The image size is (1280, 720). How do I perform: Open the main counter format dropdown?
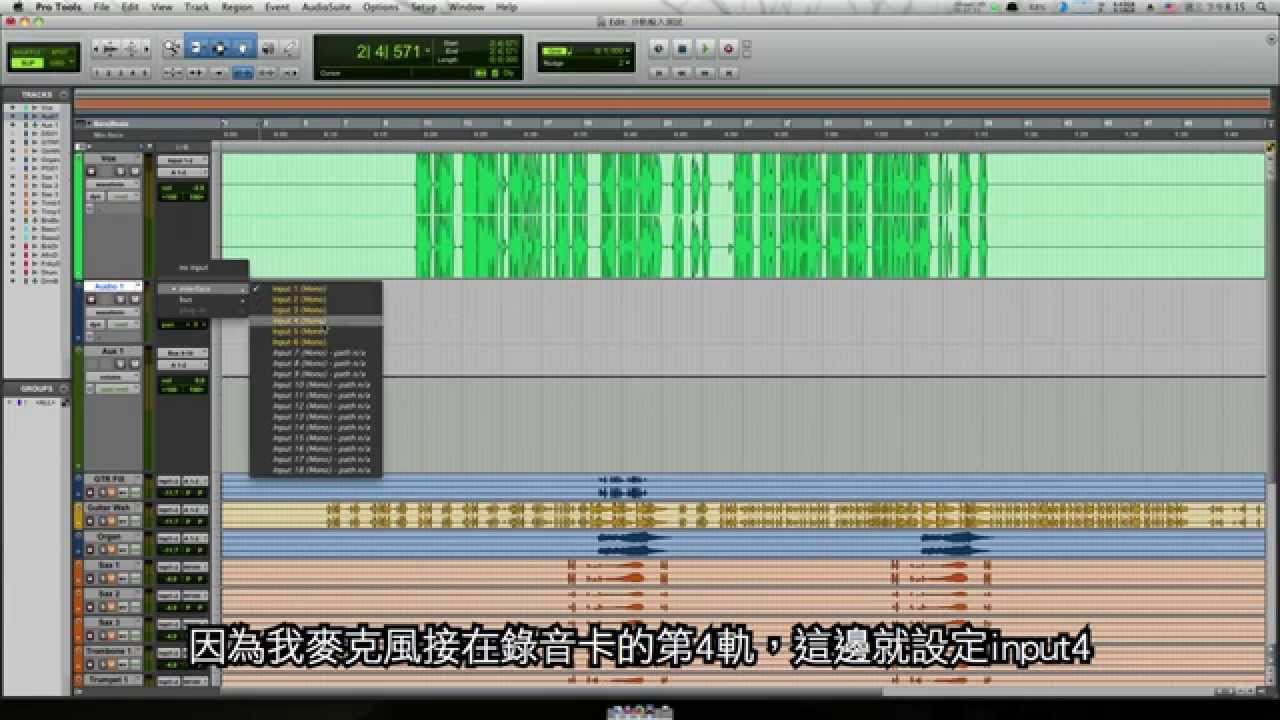pyautogui.click(x=428, y=50)
